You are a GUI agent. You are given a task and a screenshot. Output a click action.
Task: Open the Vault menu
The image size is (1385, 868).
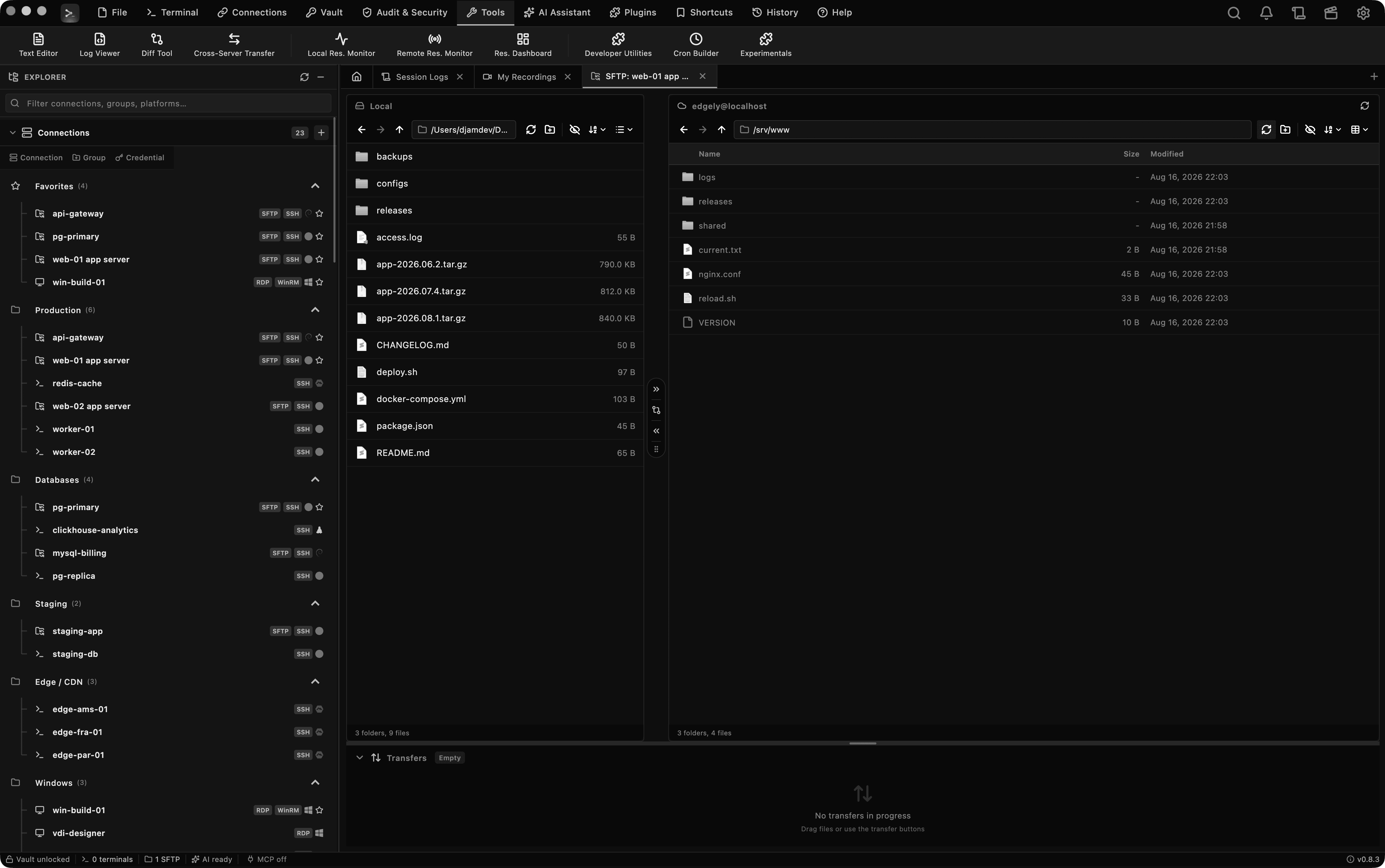(x=324, y=13)
